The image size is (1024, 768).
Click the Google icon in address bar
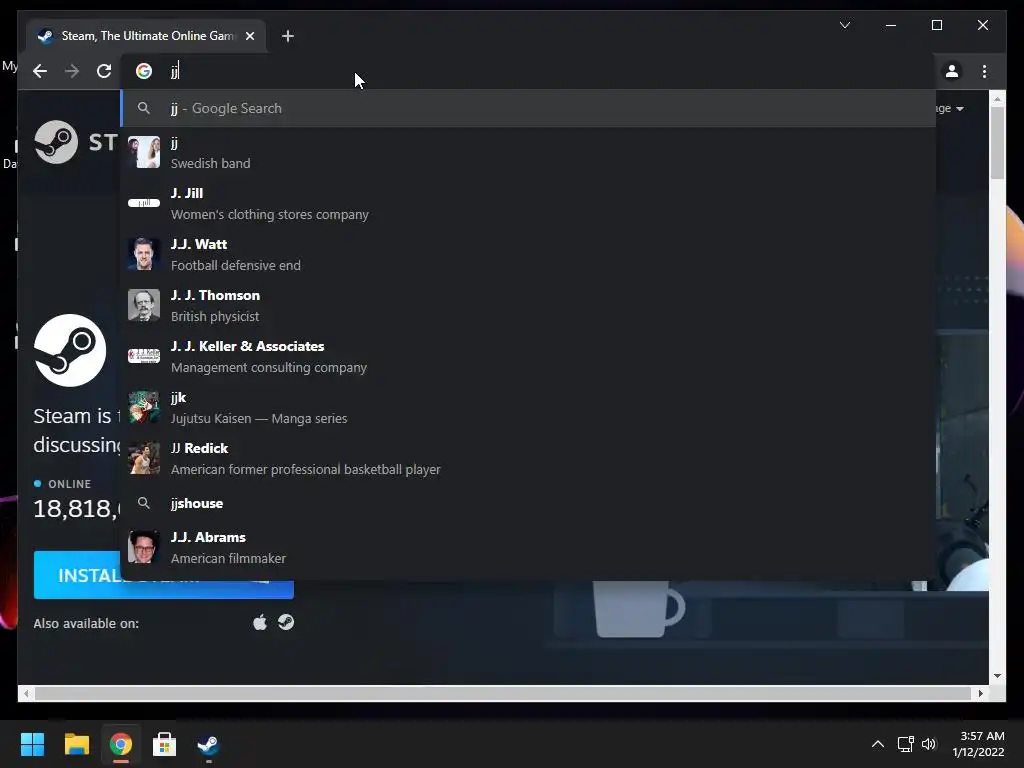click(144, 71)
